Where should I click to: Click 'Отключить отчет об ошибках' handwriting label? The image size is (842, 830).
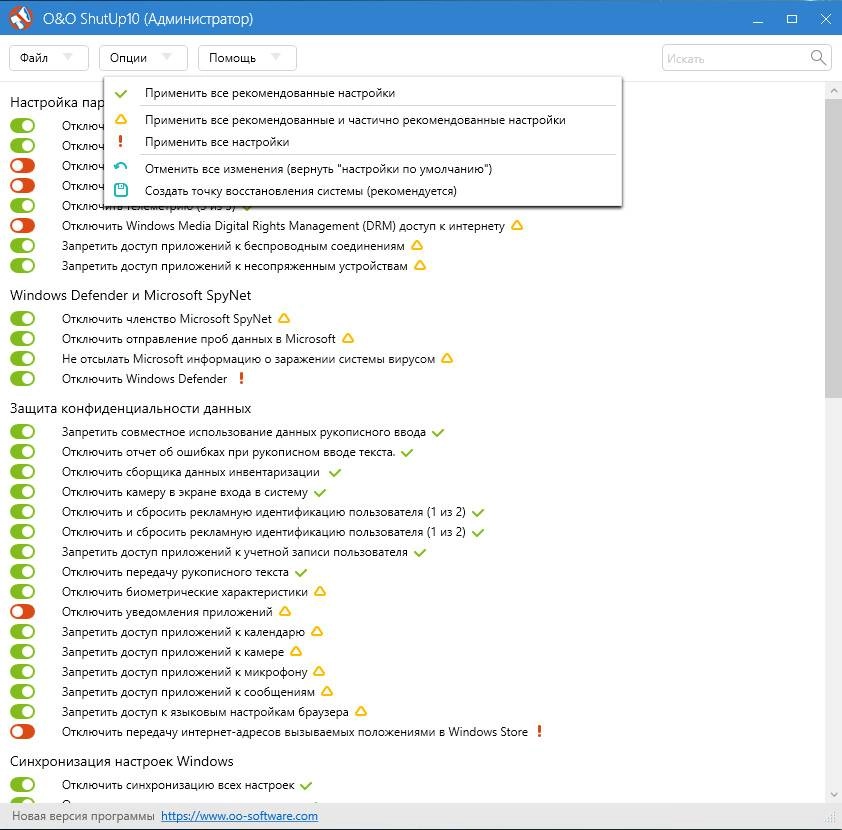pyautogui.click(x=228, y=452)
